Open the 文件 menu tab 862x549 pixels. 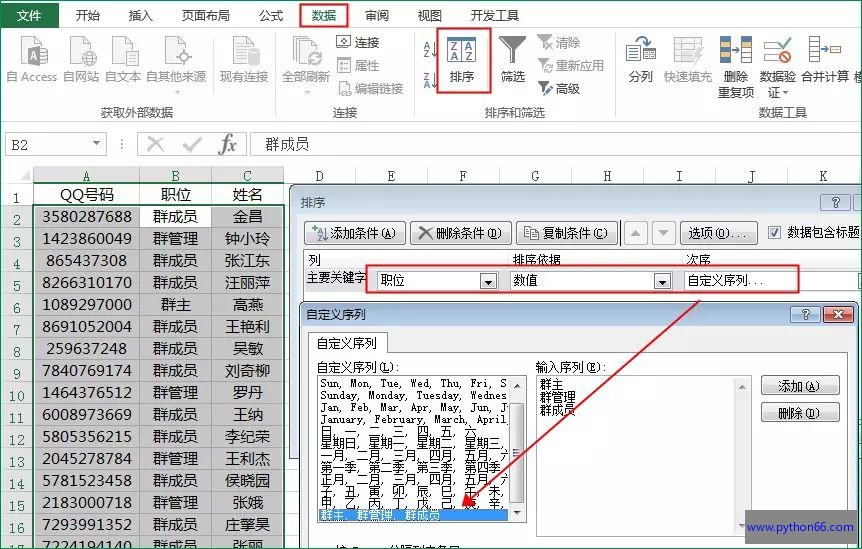[30, 15]
